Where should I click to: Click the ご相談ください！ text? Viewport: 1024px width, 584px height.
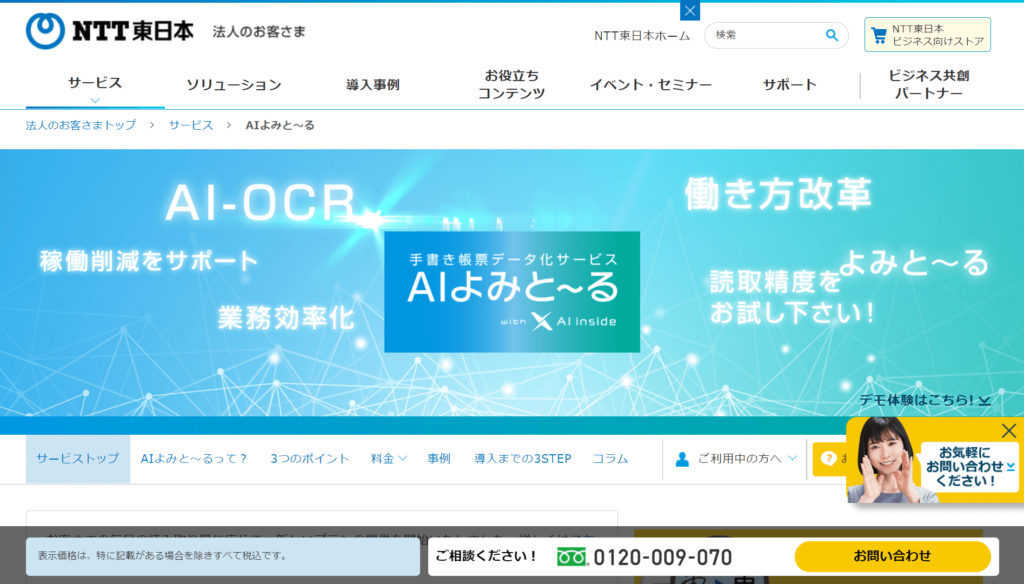(x=485, y=556)
